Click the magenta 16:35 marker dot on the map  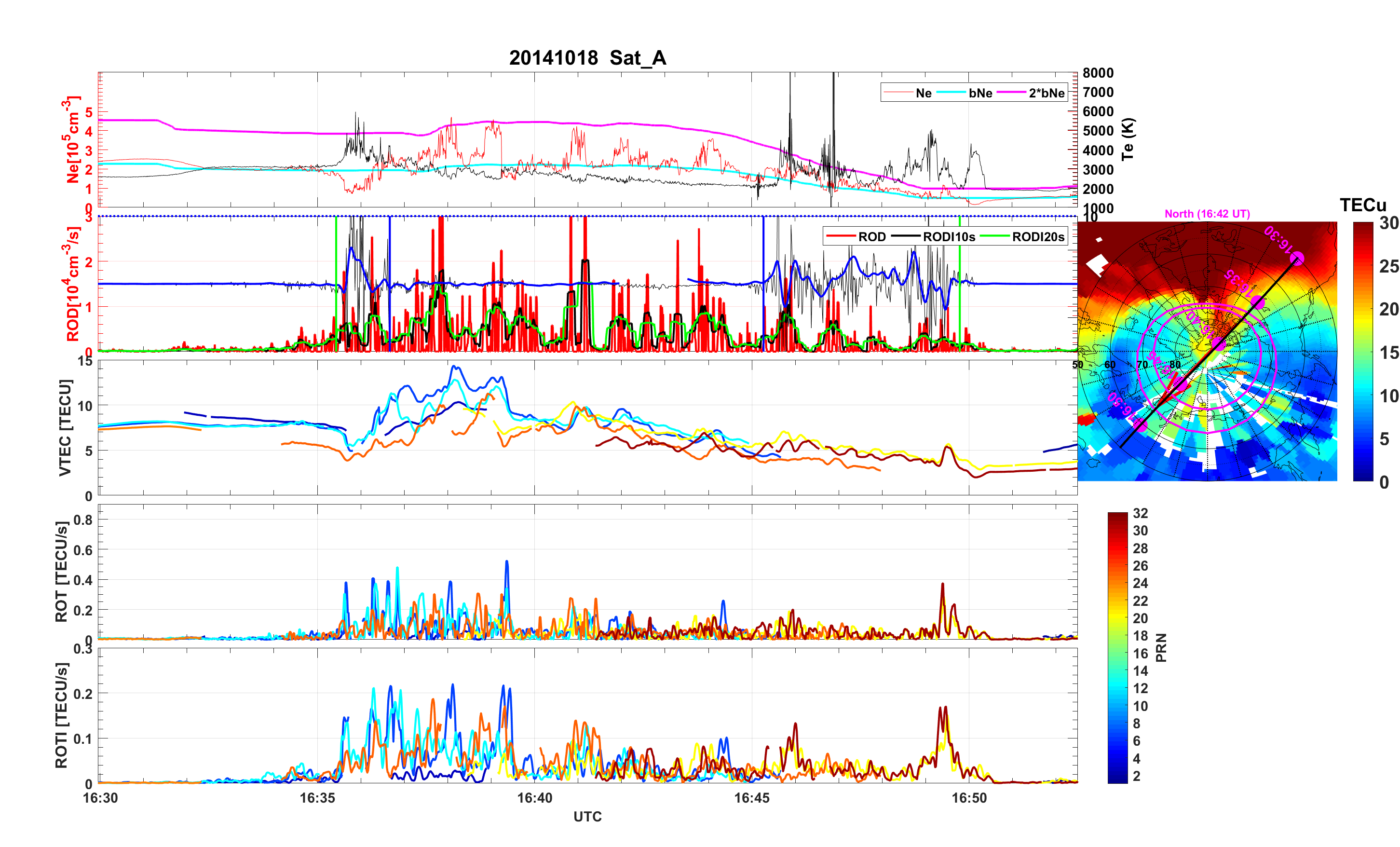point(1257,302)
